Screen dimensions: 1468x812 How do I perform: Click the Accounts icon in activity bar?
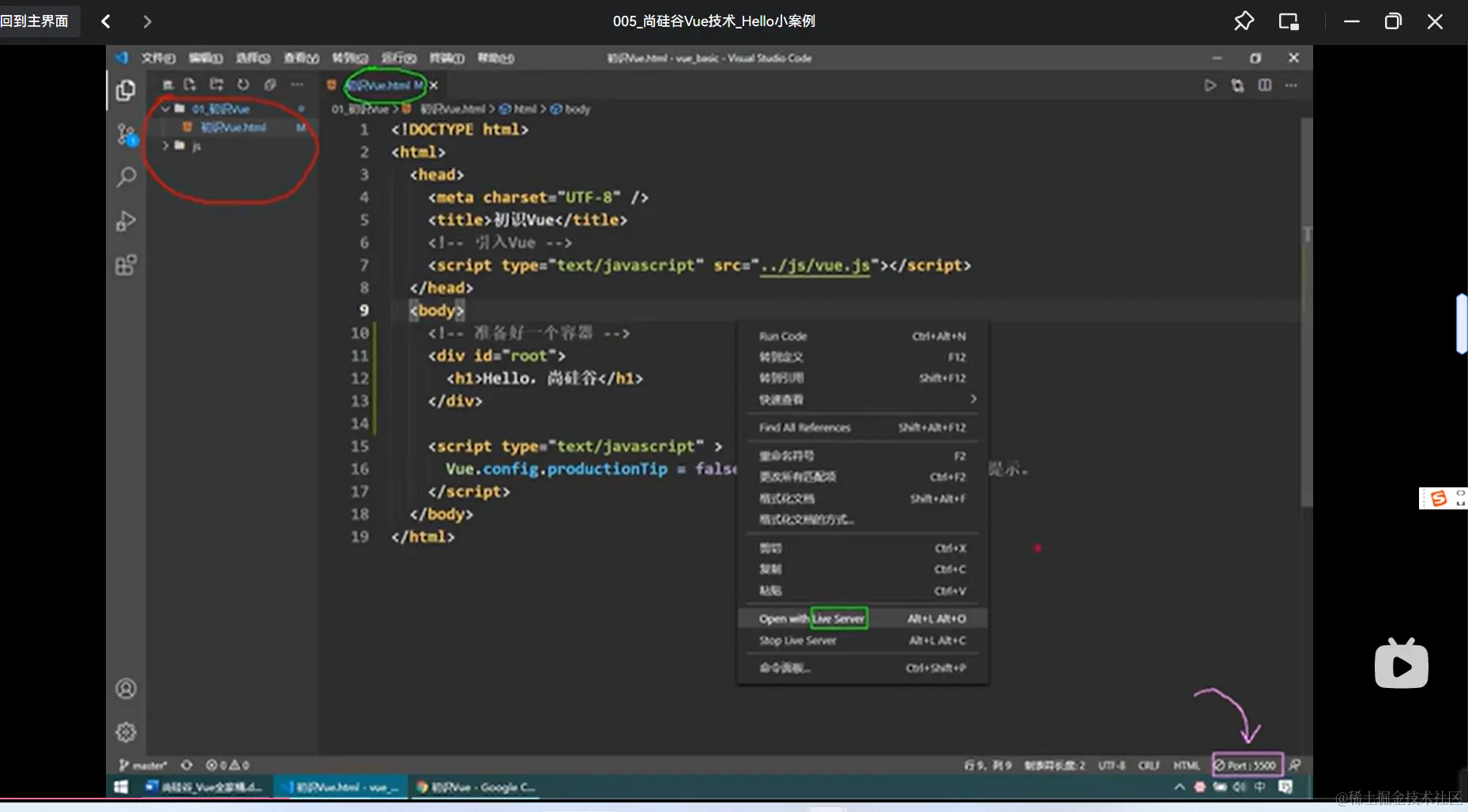pyautogui.click(x=126, y=689)
